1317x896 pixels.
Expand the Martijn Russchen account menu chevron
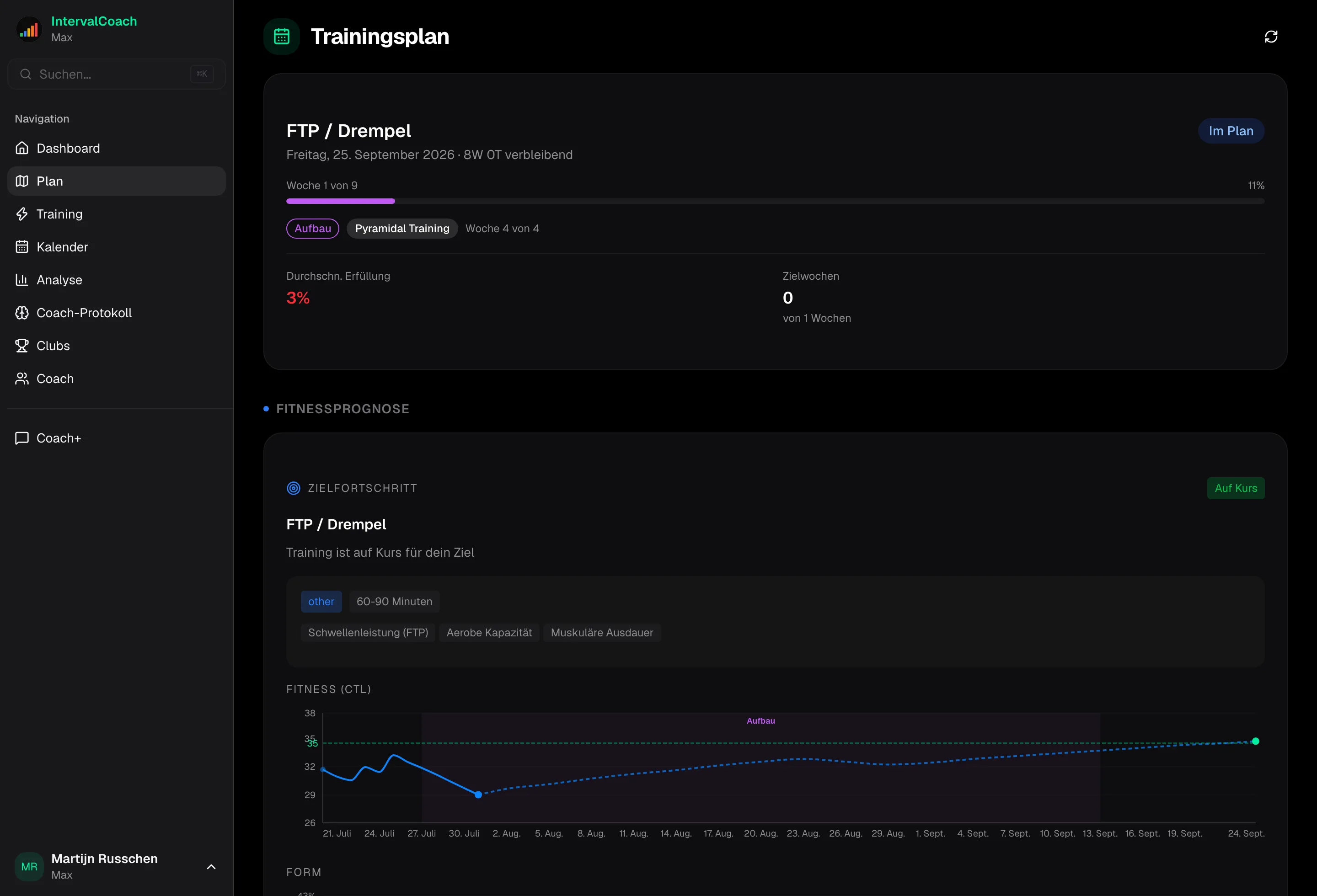coord(211,867)
